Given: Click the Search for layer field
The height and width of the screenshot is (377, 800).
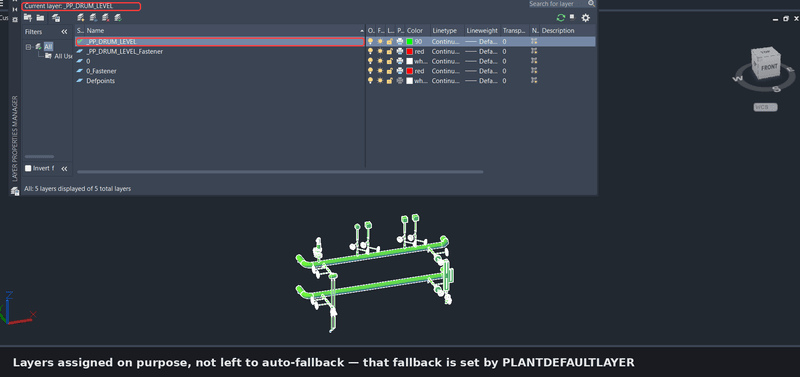Looking at the screenshot, I should coord(558,4).
